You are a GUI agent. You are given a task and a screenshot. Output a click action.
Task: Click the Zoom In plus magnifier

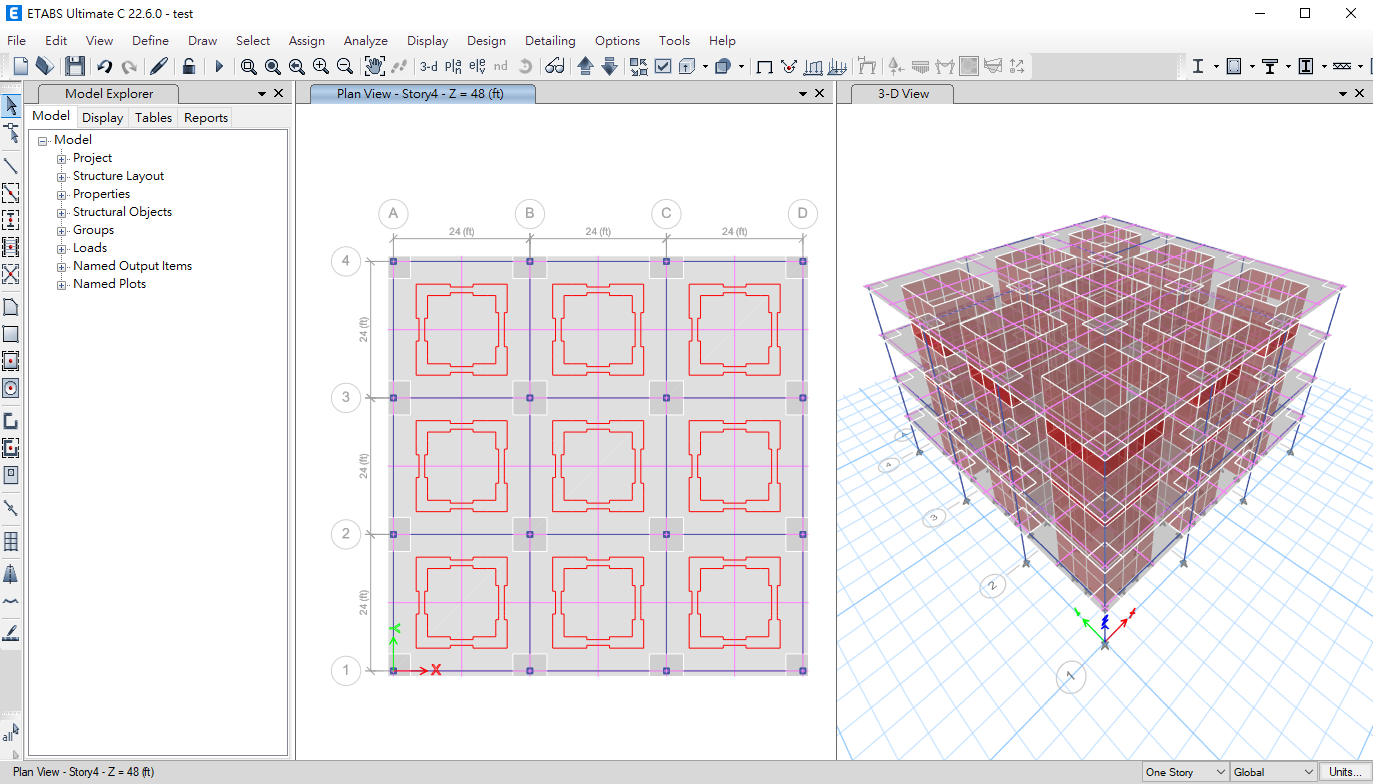320,66
